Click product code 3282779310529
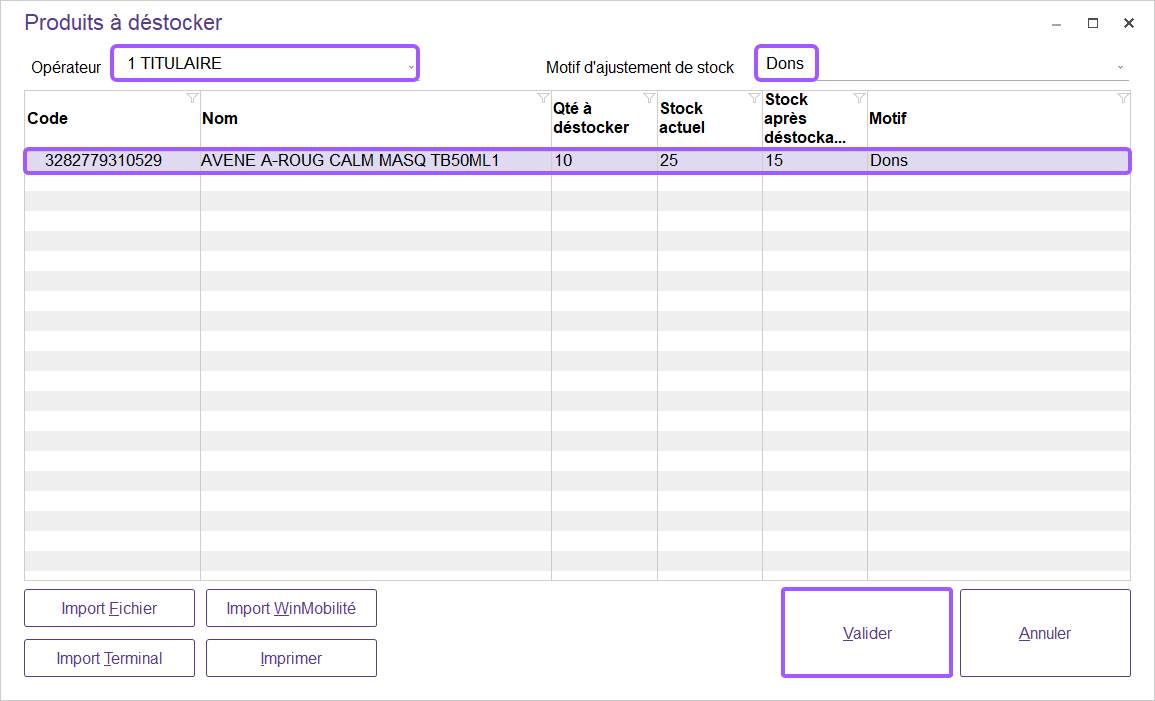 click(x=104, y=160)
